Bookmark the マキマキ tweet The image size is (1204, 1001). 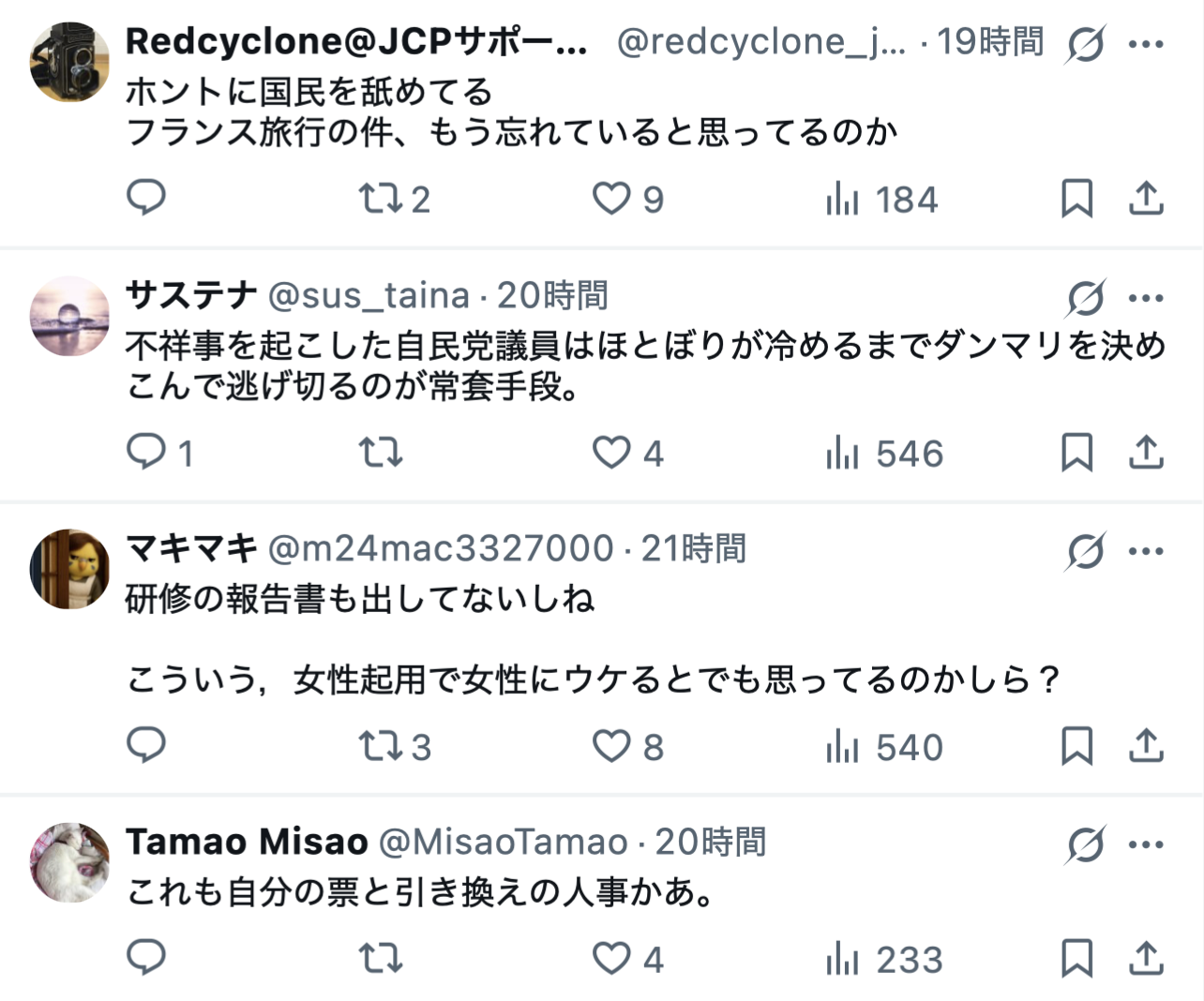point(1076,746)
